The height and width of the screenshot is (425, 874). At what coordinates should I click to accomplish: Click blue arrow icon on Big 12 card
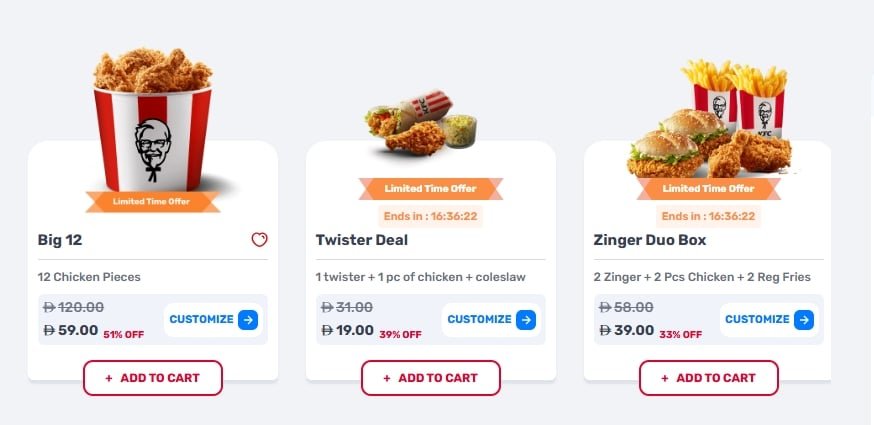coord(248,320)
